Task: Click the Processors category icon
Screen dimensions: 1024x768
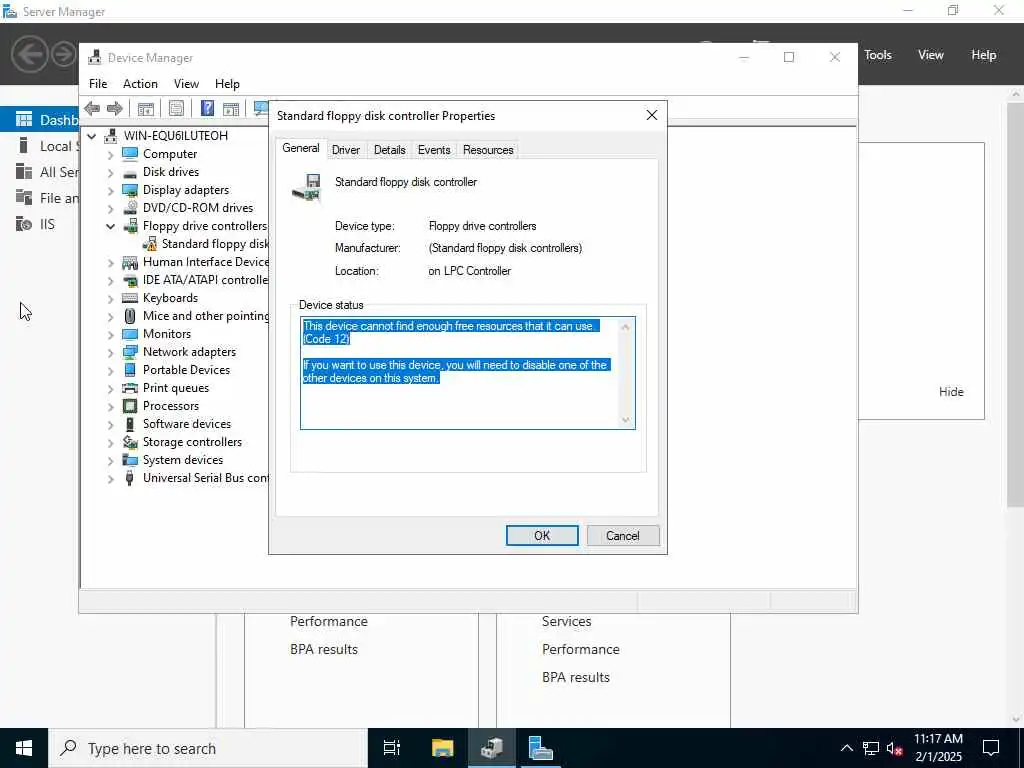Action: point(130,406)
